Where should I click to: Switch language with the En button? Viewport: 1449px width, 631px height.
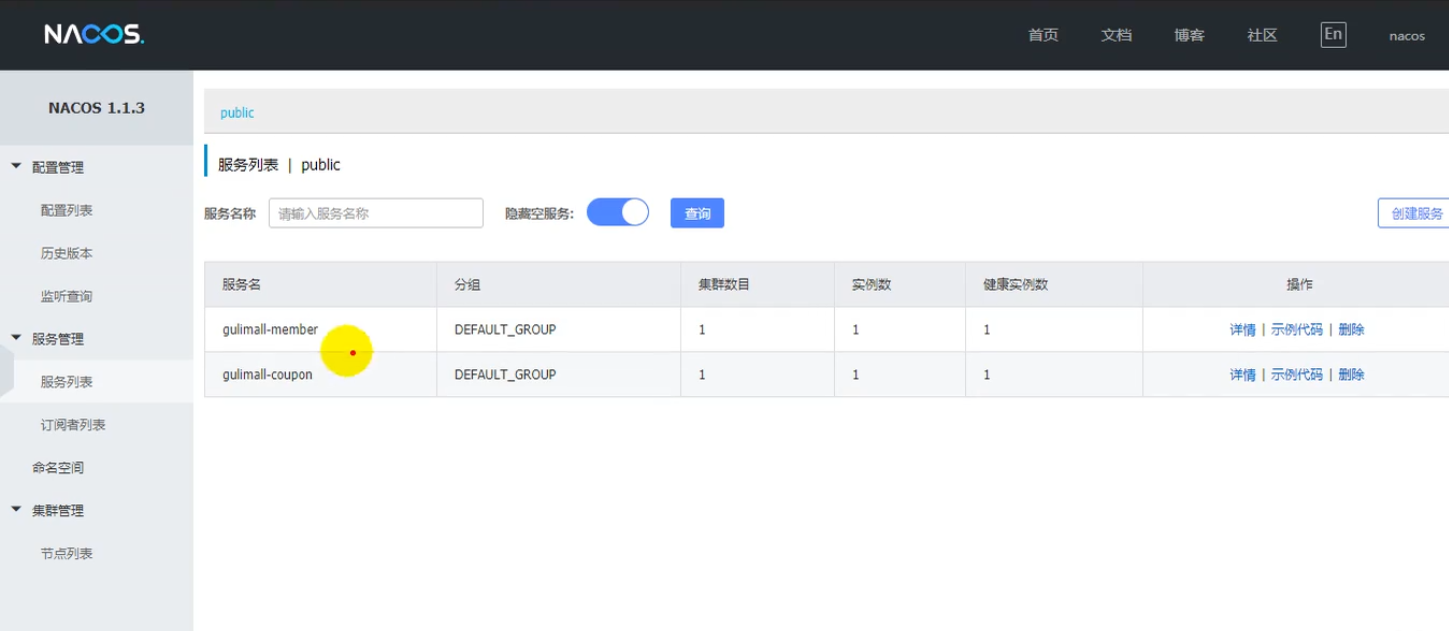click(1333, 34)
